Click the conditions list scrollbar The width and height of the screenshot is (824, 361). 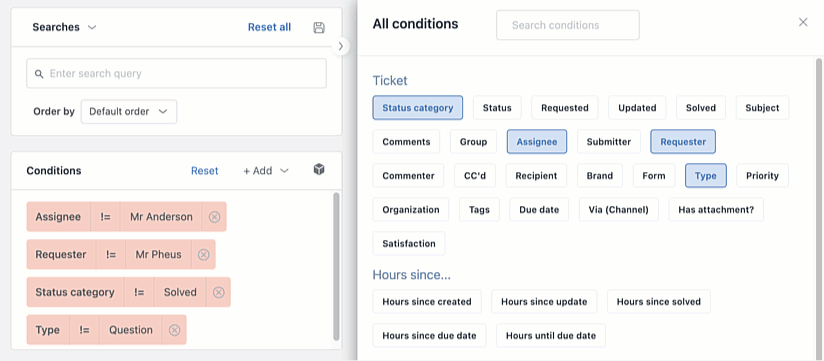coord(336,267)
